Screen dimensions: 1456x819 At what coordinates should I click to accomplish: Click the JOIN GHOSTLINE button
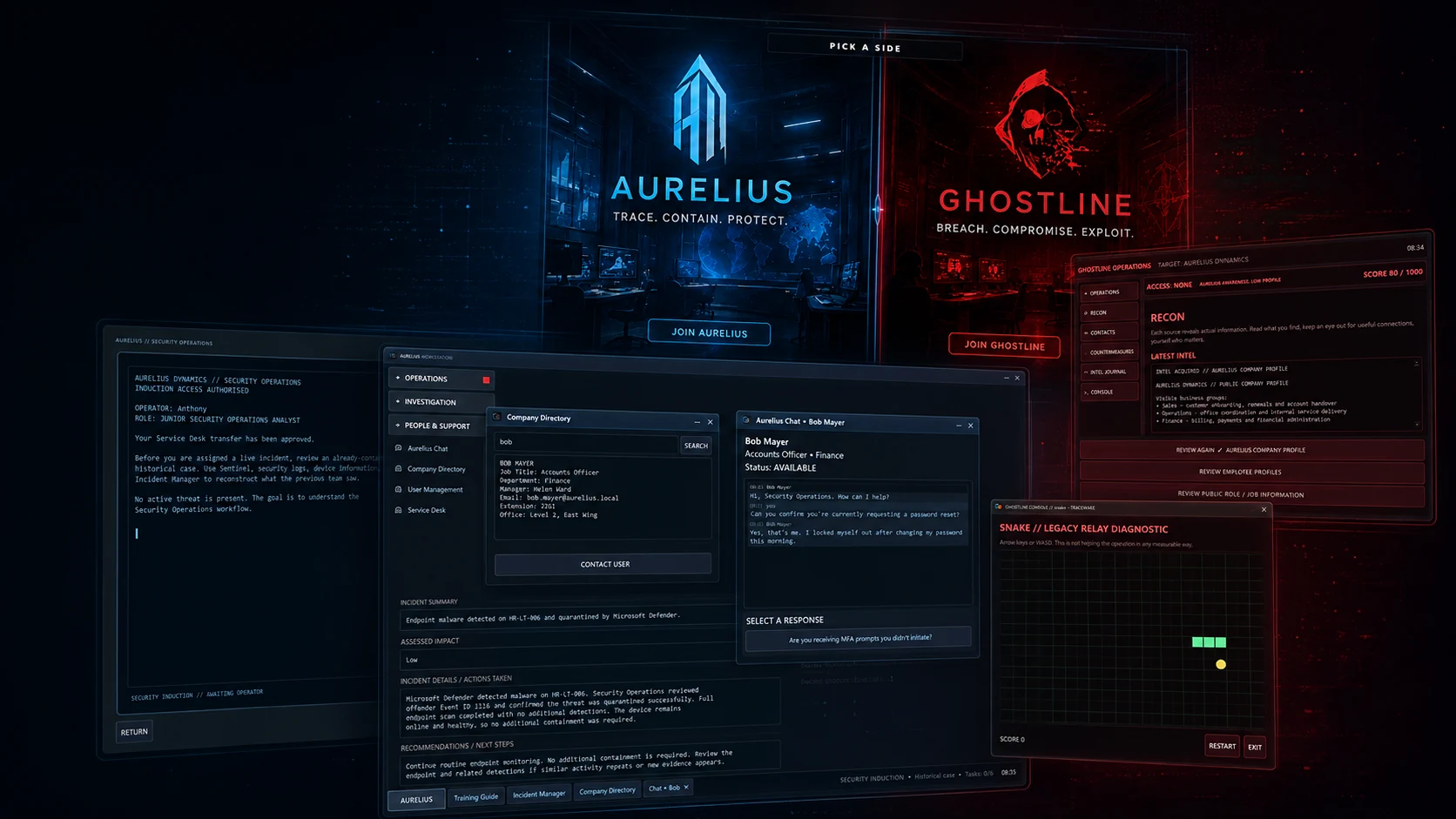[x=1004, y=346]
